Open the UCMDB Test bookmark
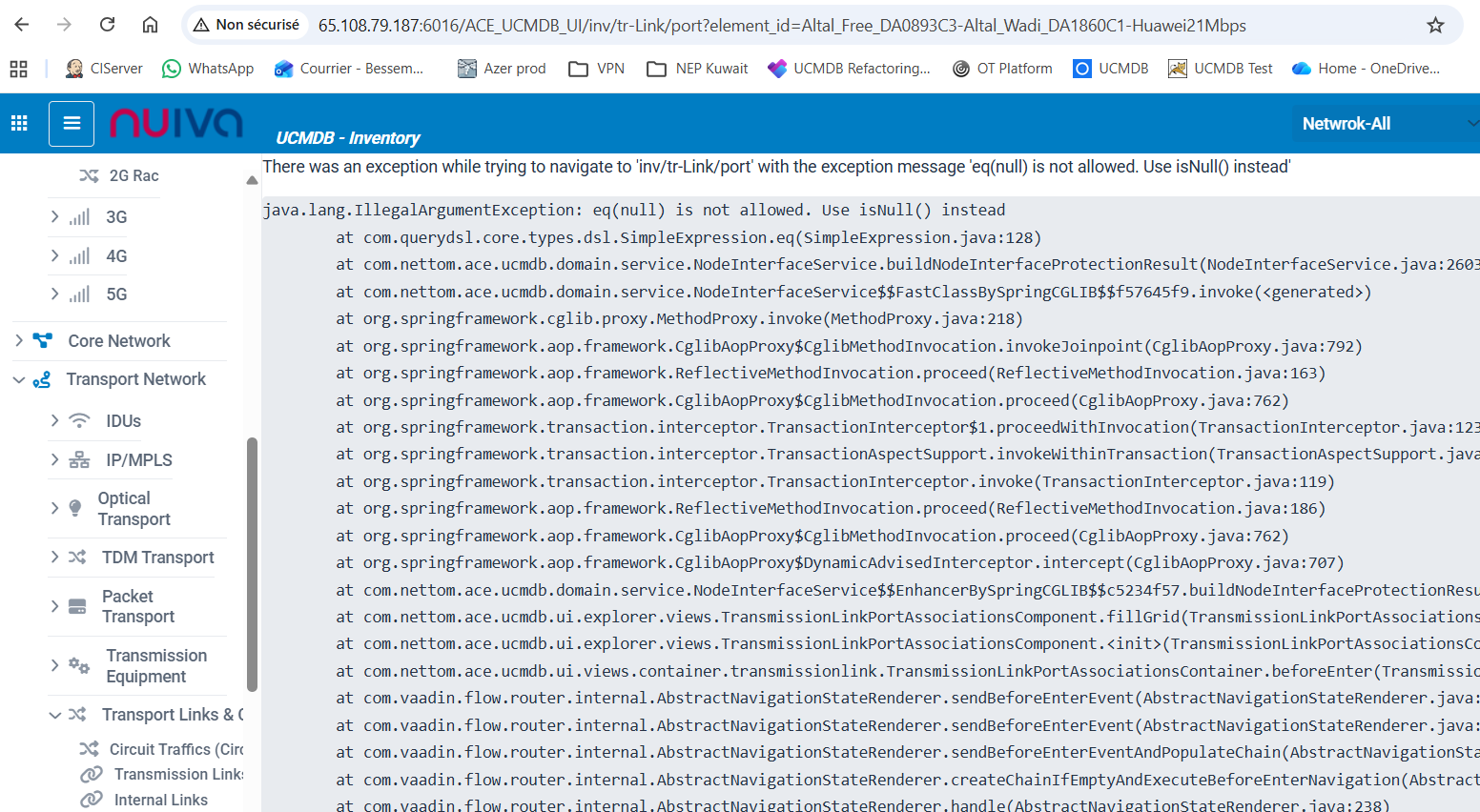The width and height of the screenshot is (1480, 812). (1221, 69)
